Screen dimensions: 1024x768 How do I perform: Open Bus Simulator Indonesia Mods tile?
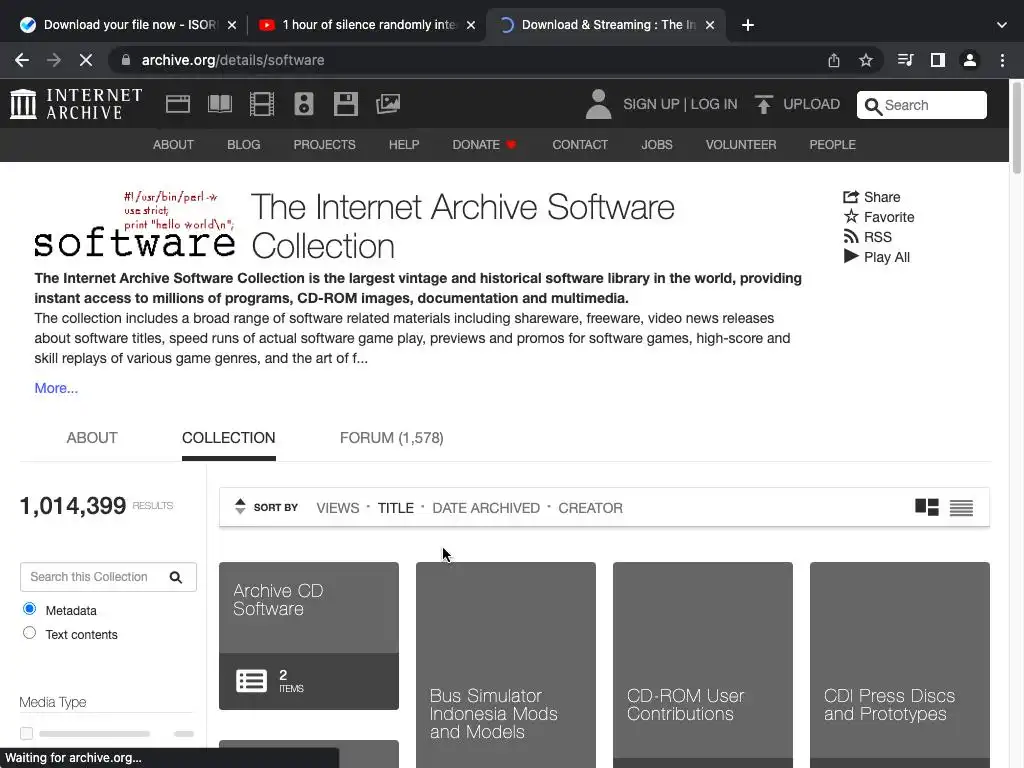click(x=506, y=665)
